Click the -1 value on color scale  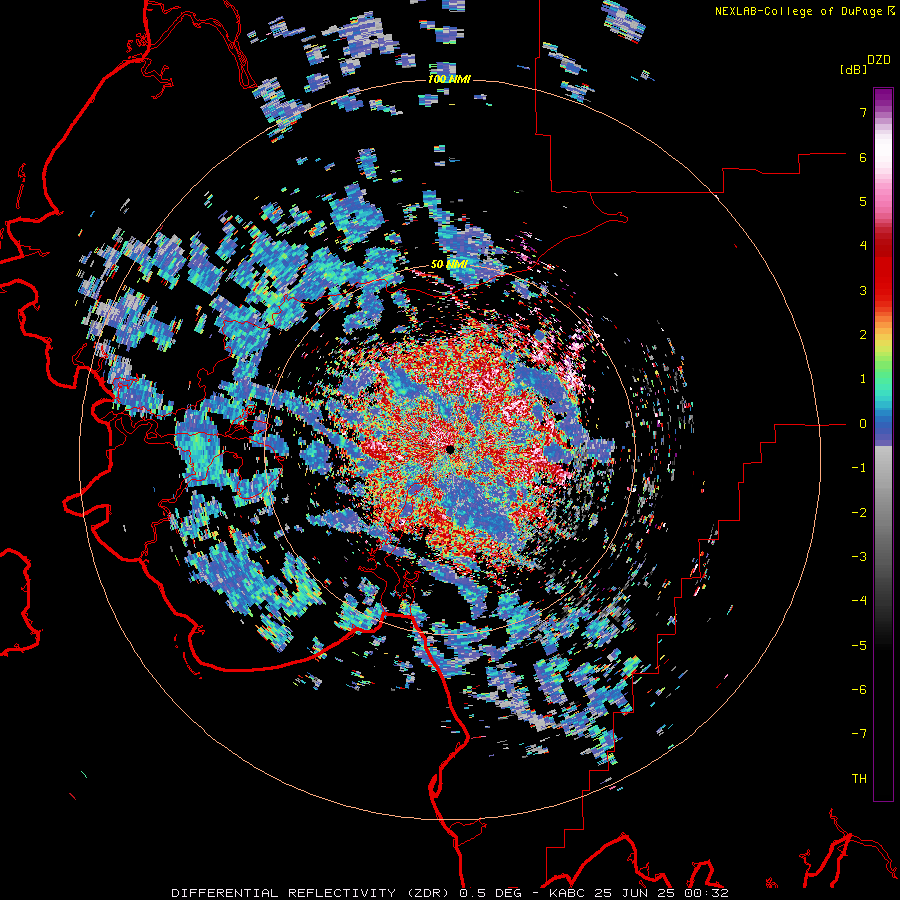[859, 468]
